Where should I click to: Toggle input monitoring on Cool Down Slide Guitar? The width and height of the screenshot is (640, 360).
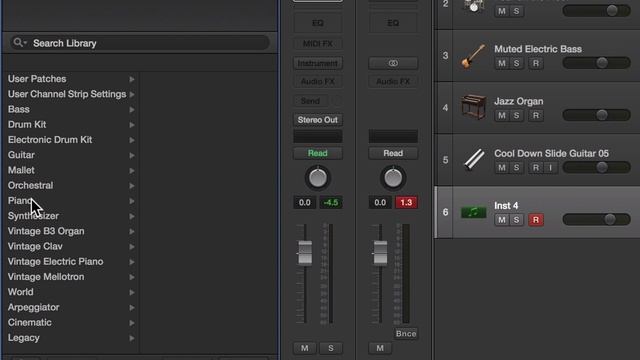click(551, 168)
